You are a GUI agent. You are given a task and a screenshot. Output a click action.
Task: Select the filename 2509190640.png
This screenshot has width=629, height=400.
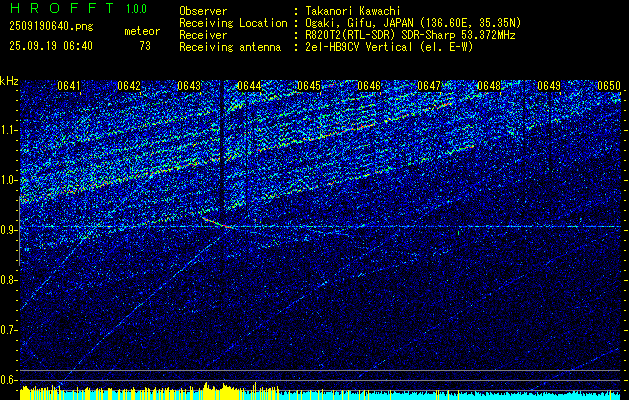[51, 27]
